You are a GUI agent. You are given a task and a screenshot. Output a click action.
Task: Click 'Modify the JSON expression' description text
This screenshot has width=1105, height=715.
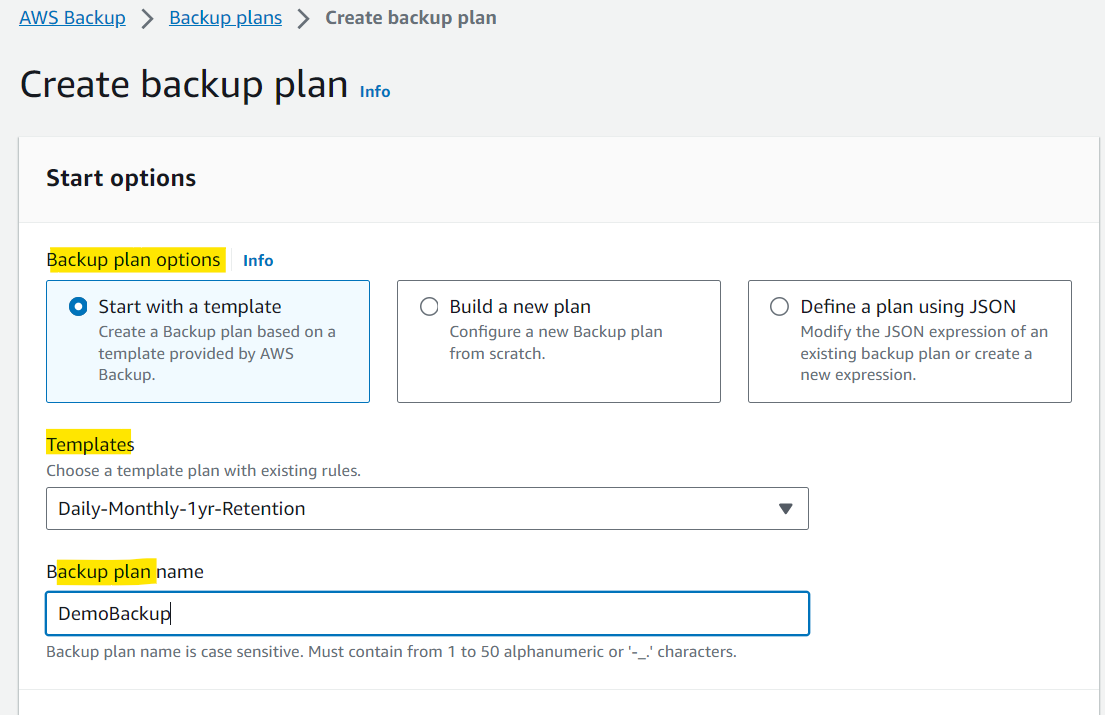click(924, 353)
